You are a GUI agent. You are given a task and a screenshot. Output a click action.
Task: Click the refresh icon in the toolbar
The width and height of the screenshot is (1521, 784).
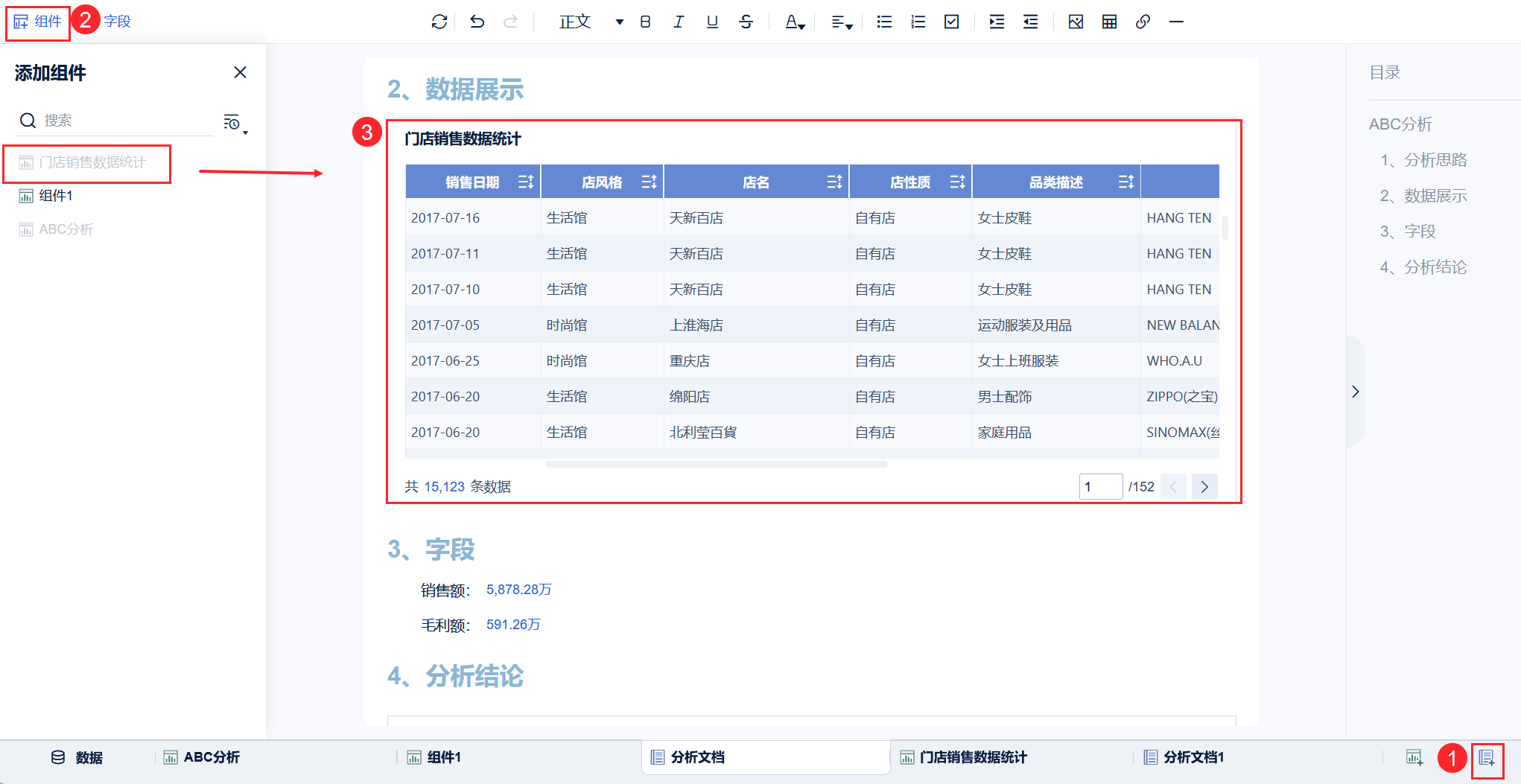(439, 22)
